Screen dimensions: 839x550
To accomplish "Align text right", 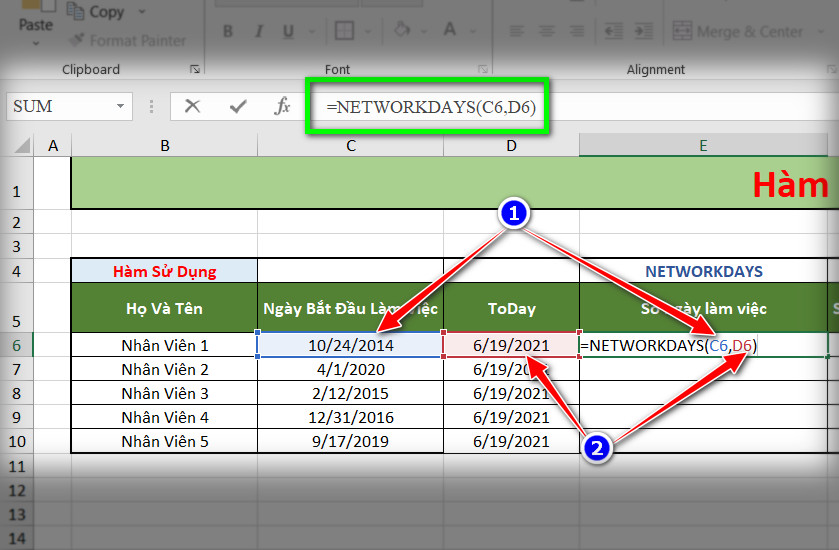I will click(x=577, y=32).
